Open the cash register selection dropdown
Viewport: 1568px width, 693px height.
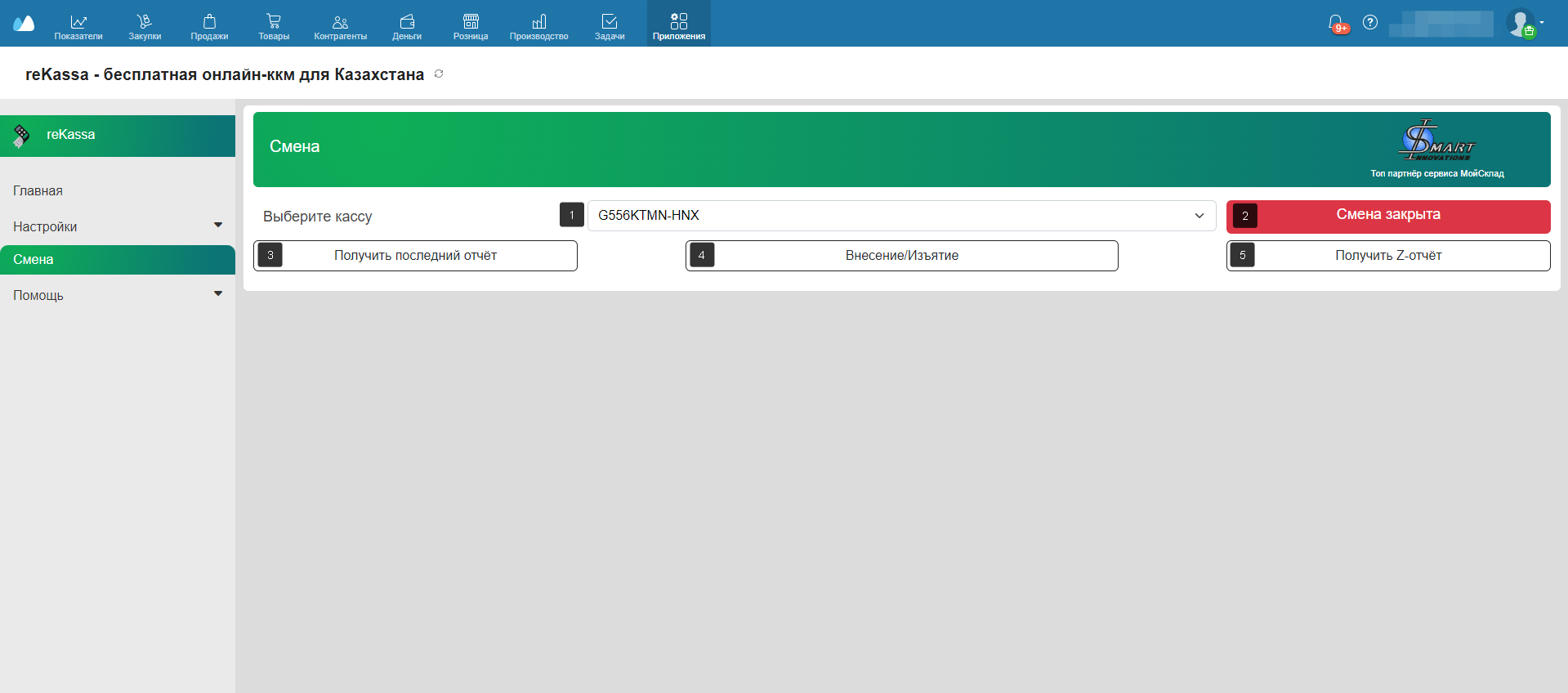900,216
